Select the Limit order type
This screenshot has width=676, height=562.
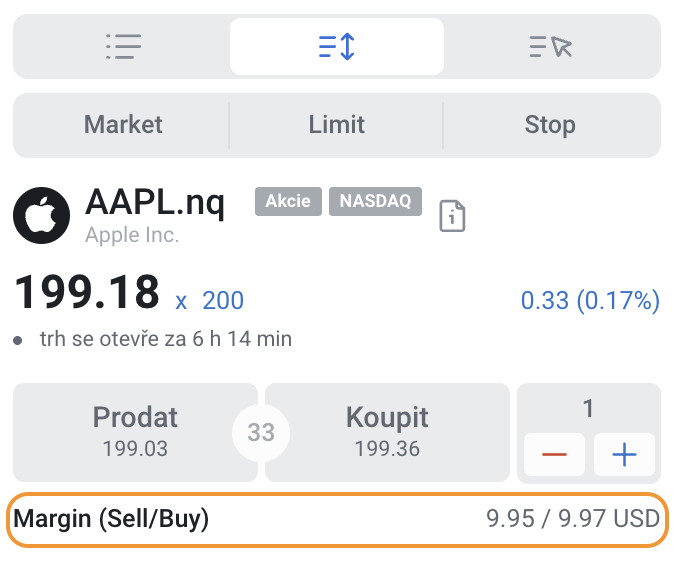(336, 125)
